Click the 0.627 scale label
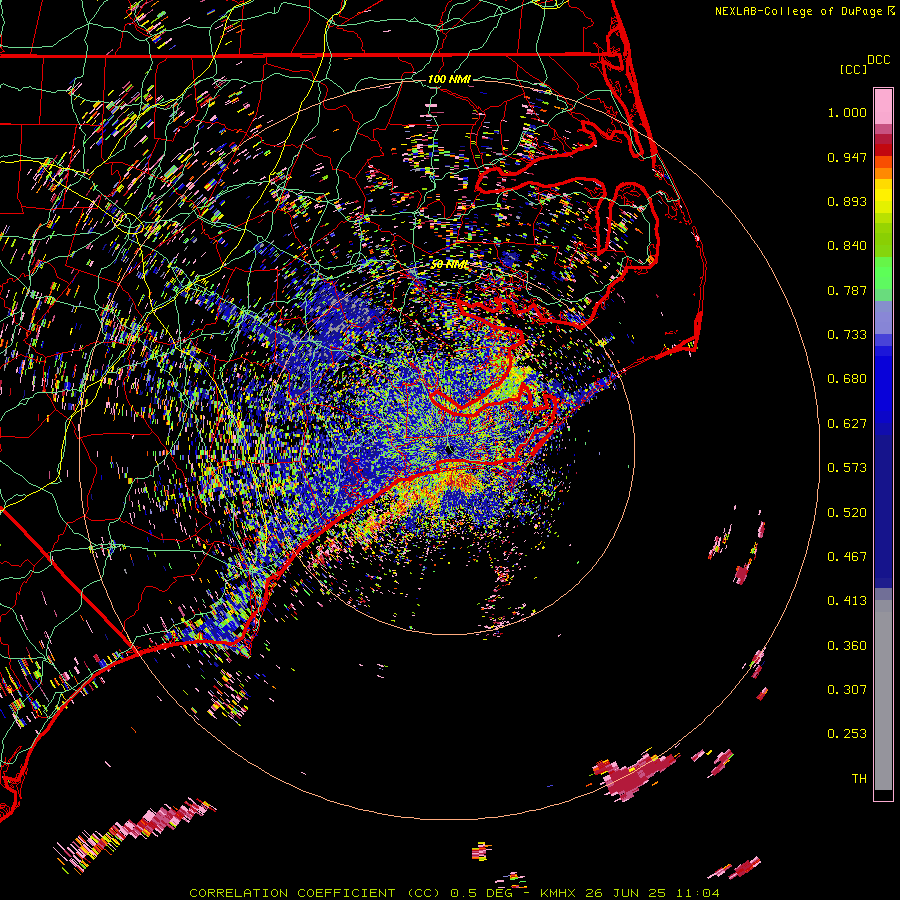900x900 pixels. 847,424
